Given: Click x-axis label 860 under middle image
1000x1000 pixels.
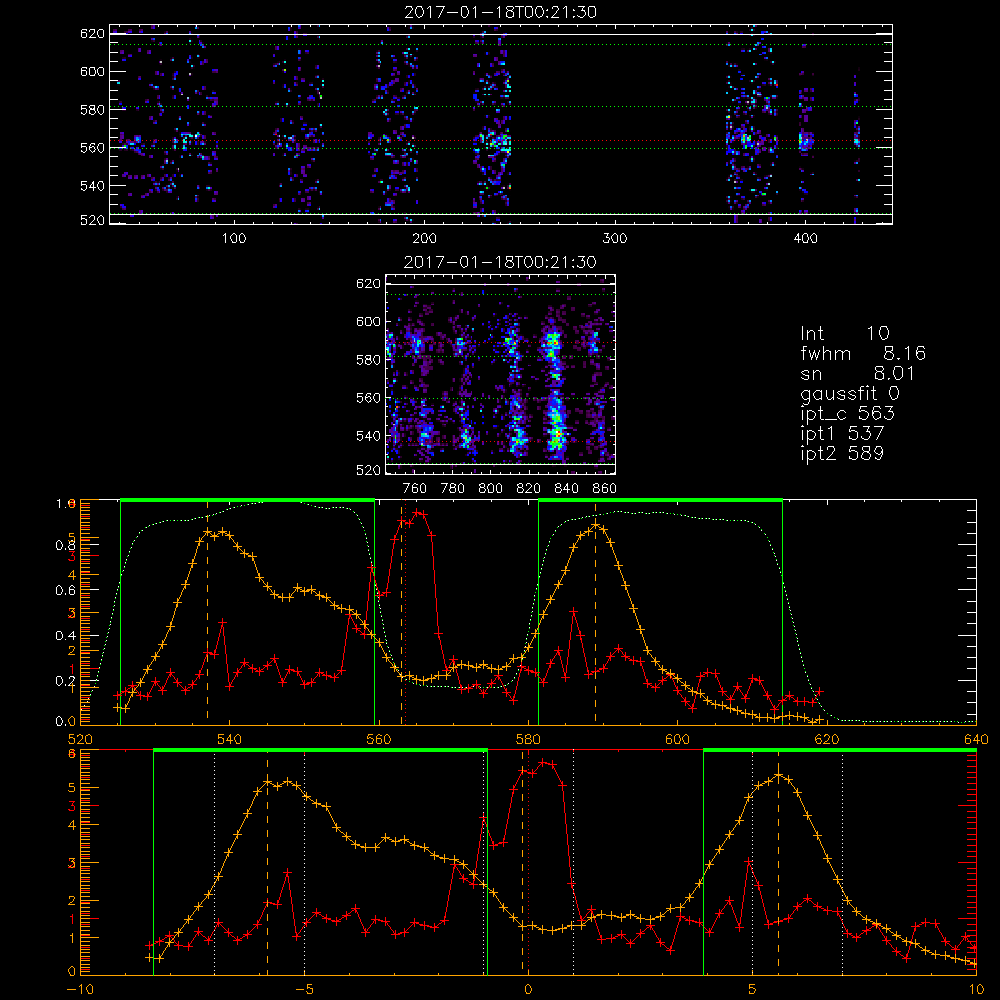Looking at the screenshot, I should pos(605,489).
